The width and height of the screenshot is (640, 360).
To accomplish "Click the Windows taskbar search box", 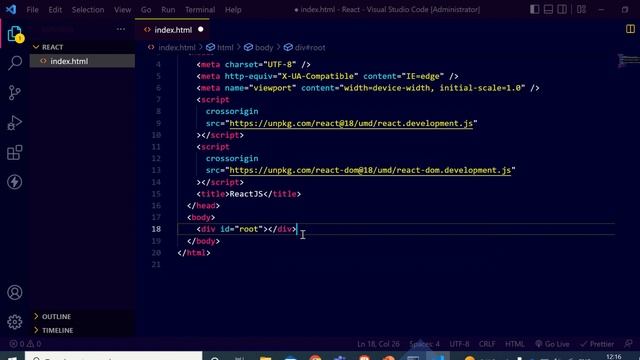I will coord(113,356).
